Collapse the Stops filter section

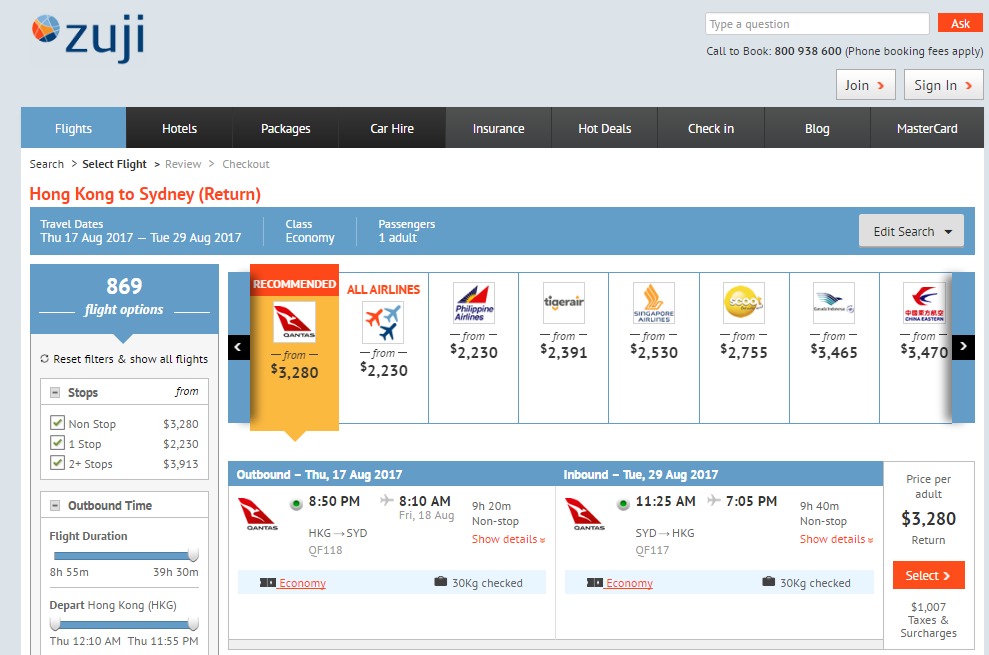(x=54, y=393)
